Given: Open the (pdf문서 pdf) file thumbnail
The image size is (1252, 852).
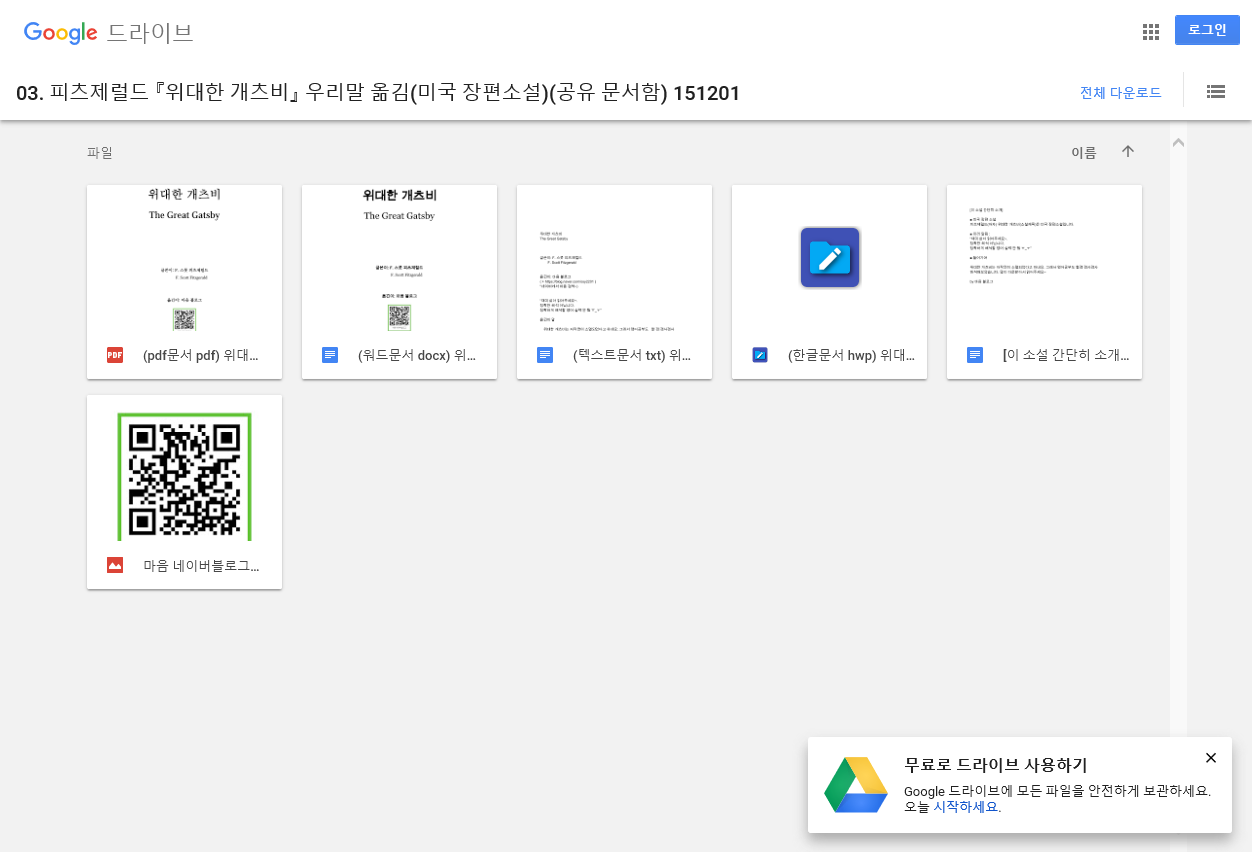Looking at the screenshot, I should (x=184, y=258).
